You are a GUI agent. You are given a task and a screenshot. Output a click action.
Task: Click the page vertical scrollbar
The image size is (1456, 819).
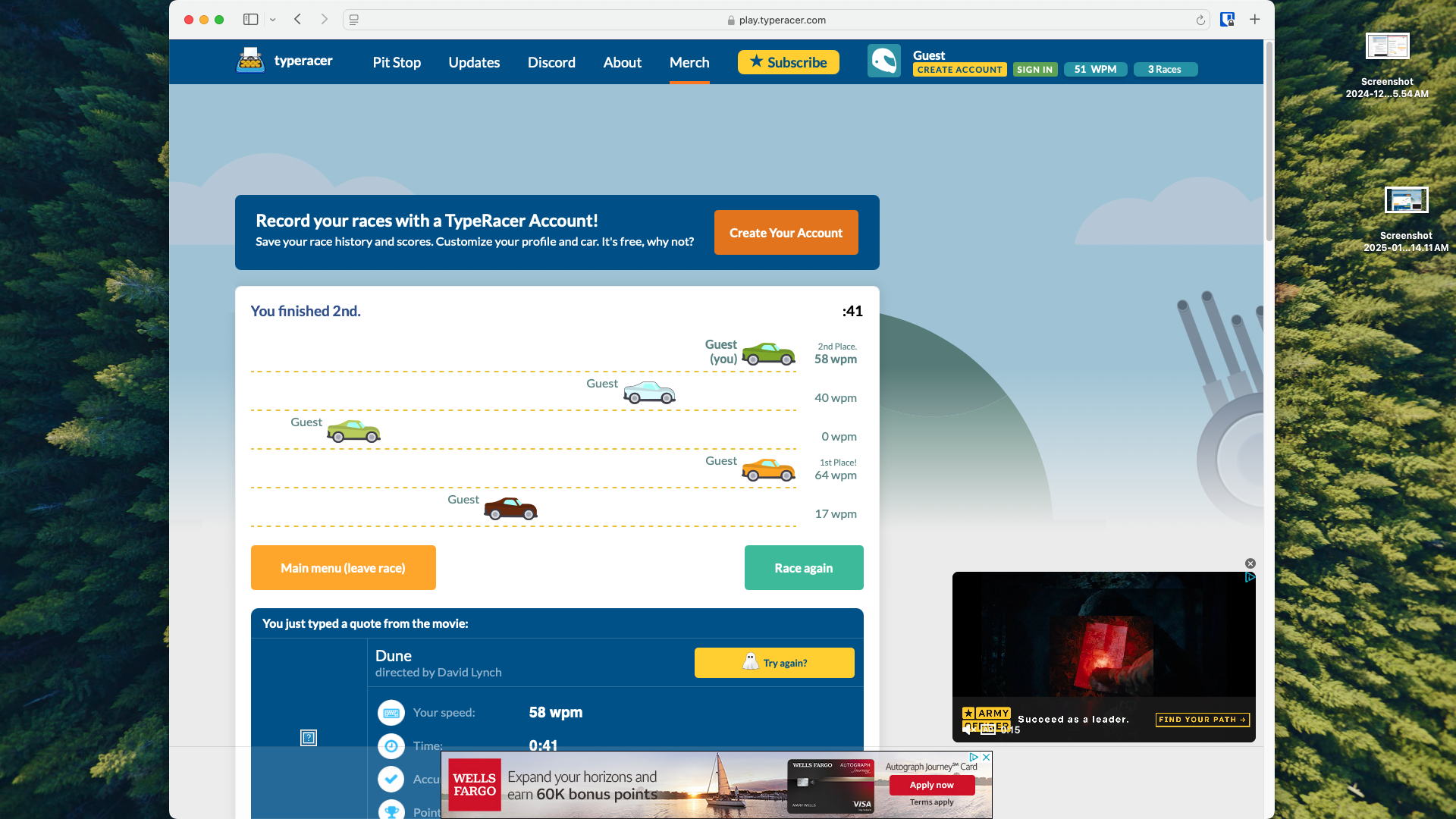[x=1269, y=141]
